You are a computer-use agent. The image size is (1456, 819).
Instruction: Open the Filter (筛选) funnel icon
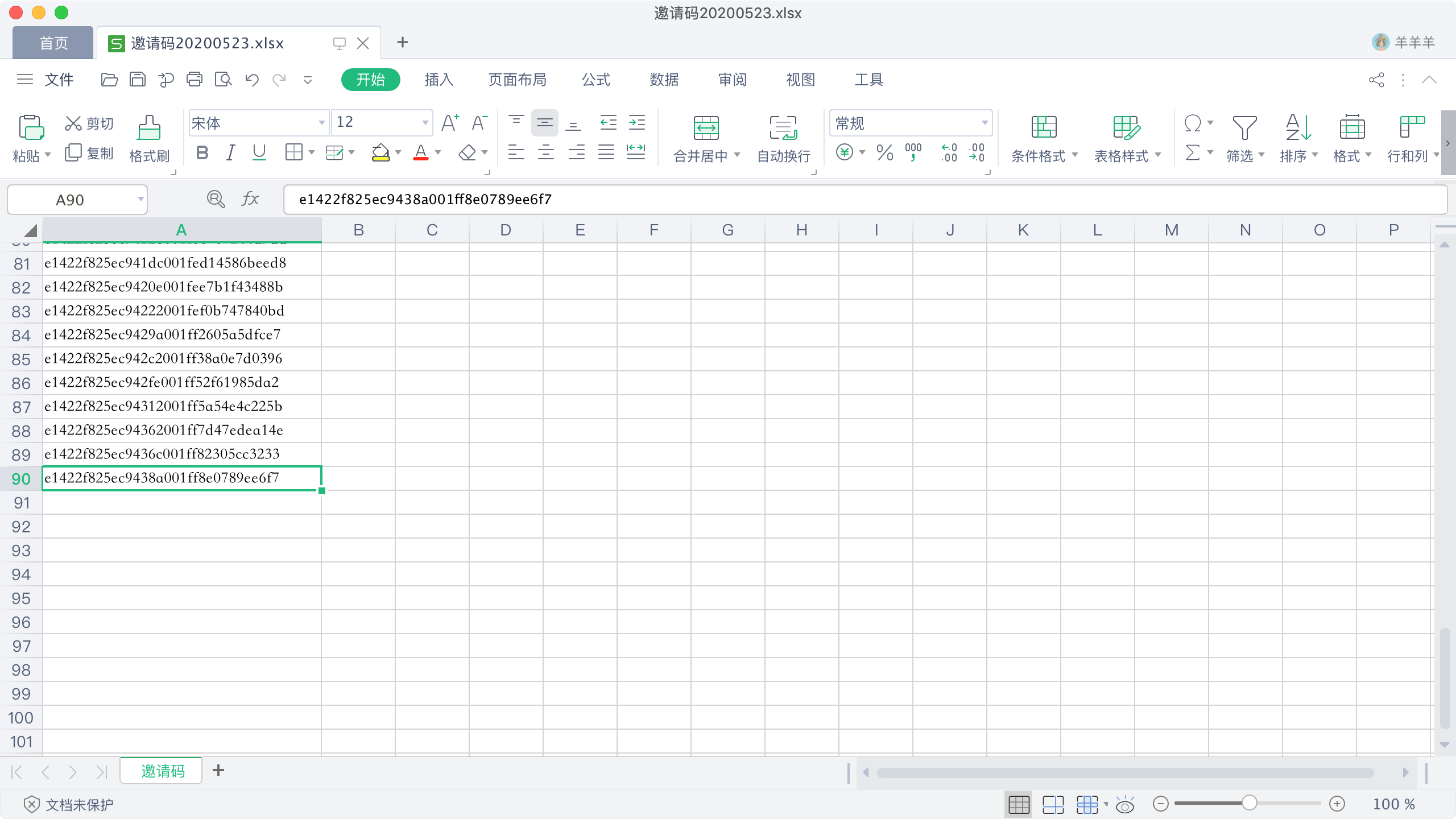tap(1244, 128)
